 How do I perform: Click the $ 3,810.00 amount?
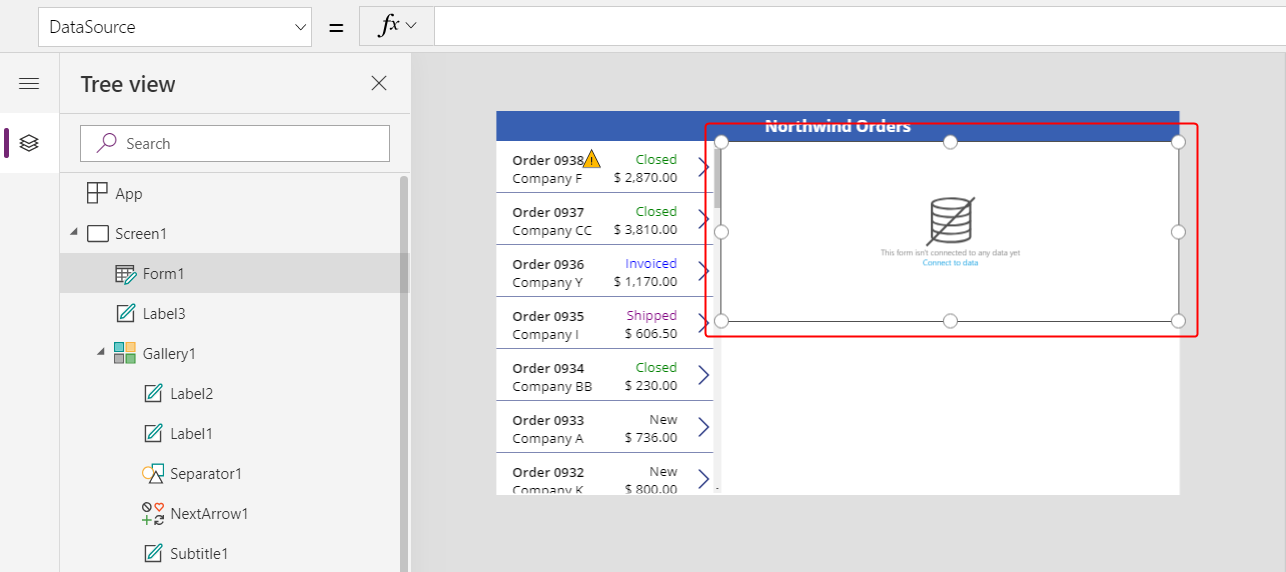point(645,230)
